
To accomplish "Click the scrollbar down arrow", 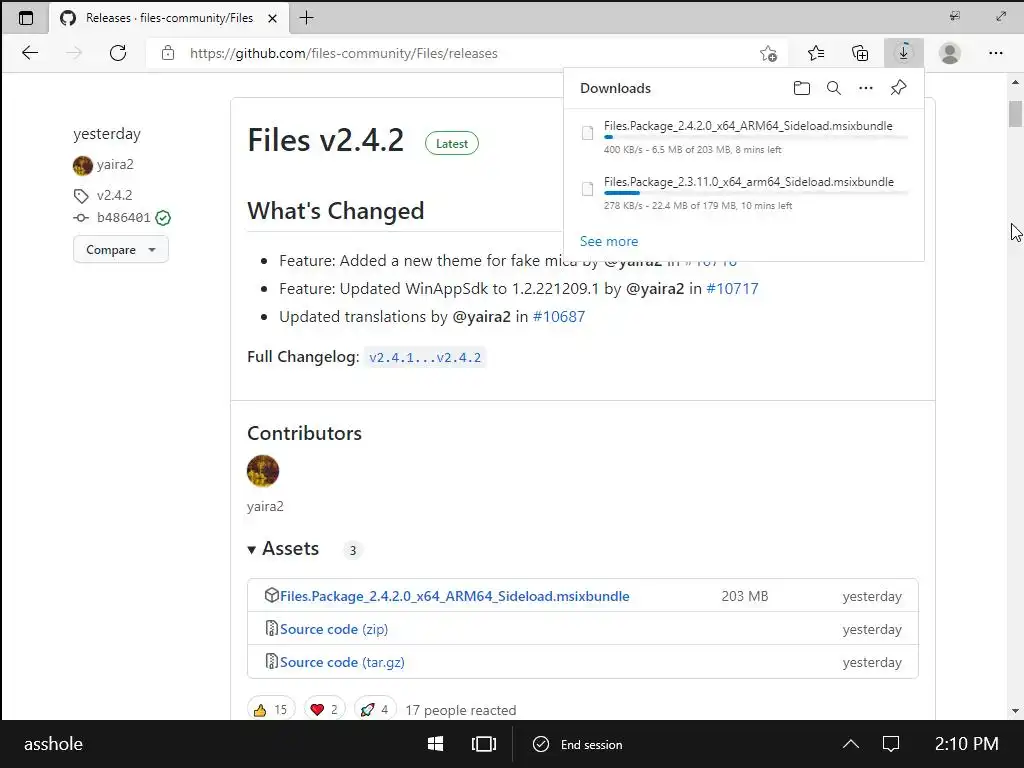I will 1015,711.
